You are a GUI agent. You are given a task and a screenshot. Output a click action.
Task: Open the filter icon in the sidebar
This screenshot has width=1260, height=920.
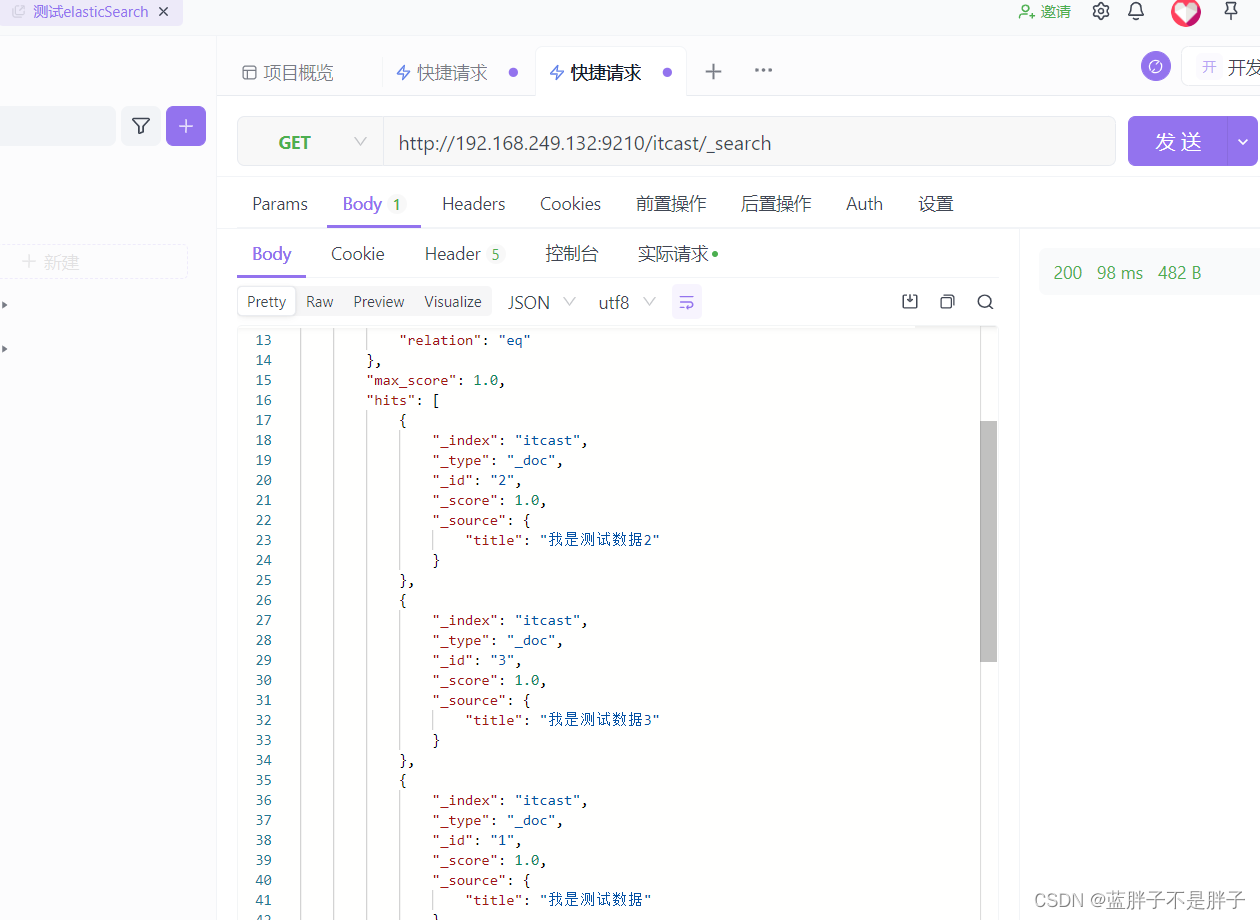(140, 126)
